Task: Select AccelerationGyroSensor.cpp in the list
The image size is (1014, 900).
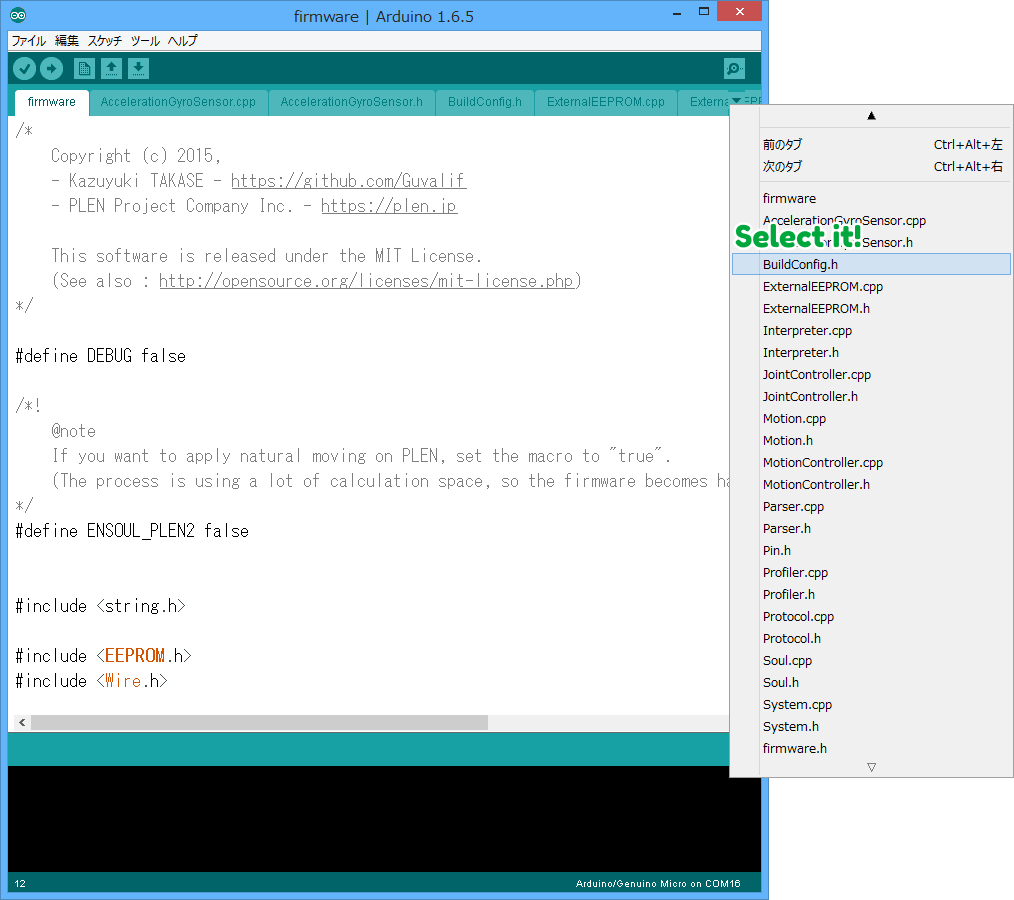Action: click(x=871, y=220)
